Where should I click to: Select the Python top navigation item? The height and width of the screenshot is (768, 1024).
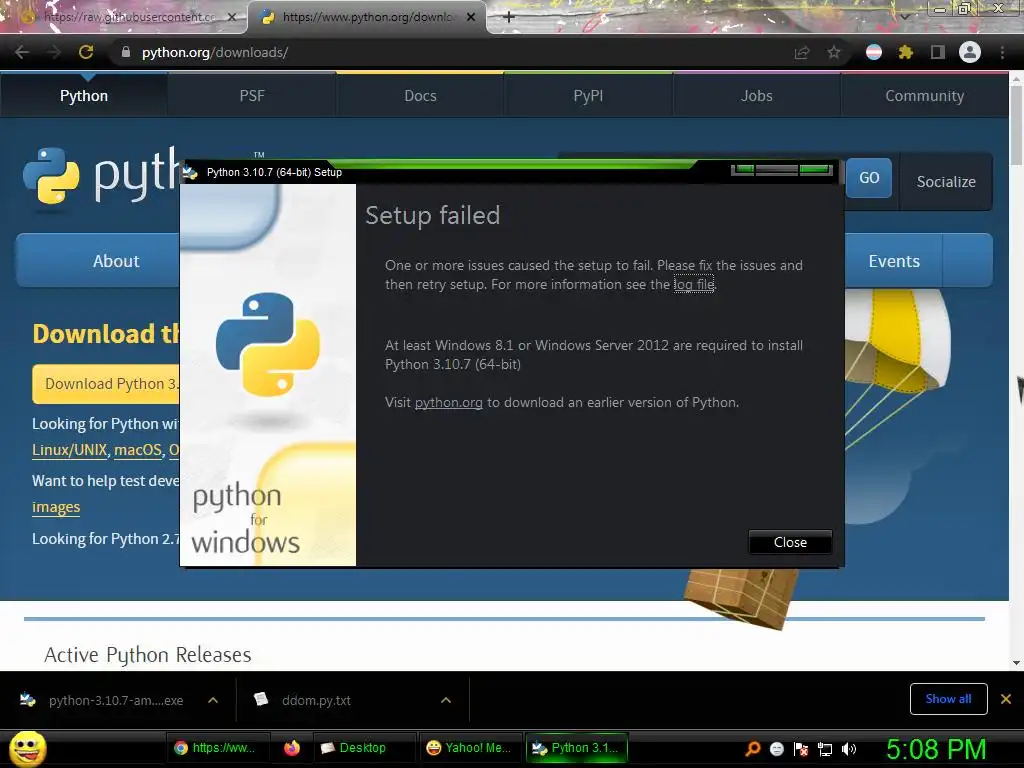(x=84, y=95)
